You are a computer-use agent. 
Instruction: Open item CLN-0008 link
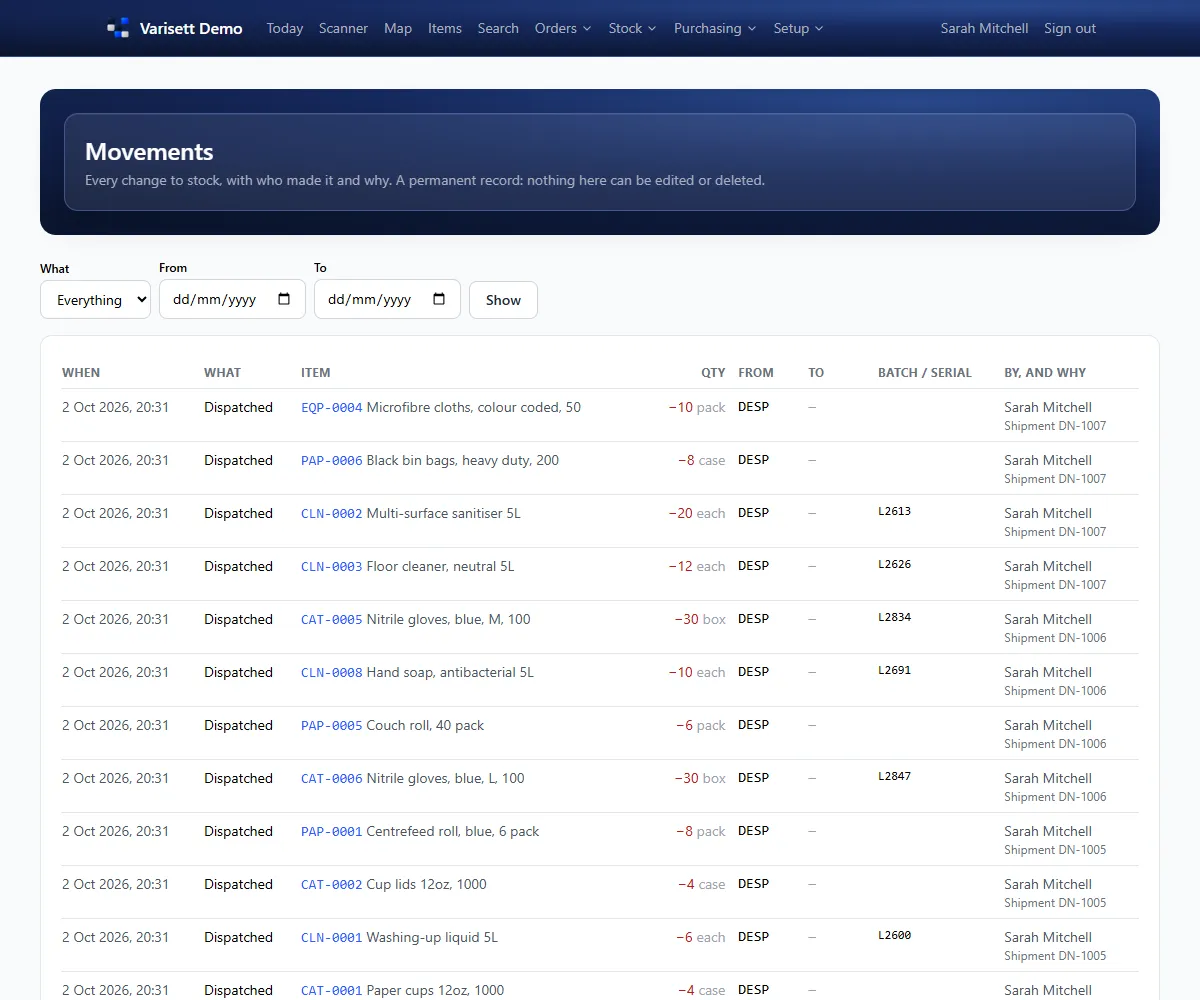click(332, 672)
